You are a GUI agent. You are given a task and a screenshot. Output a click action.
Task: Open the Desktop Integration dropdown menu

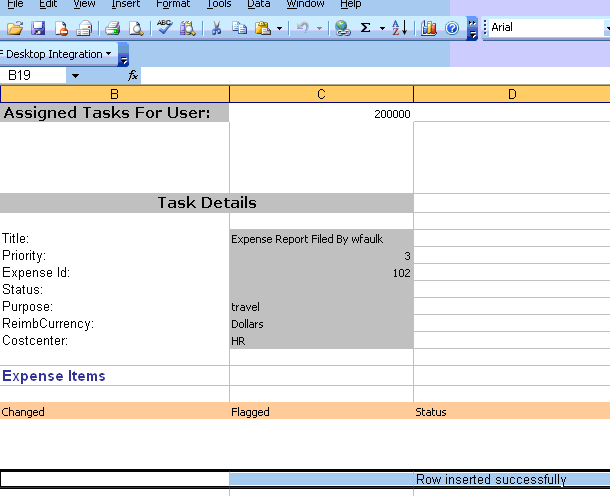coord(58,54)
